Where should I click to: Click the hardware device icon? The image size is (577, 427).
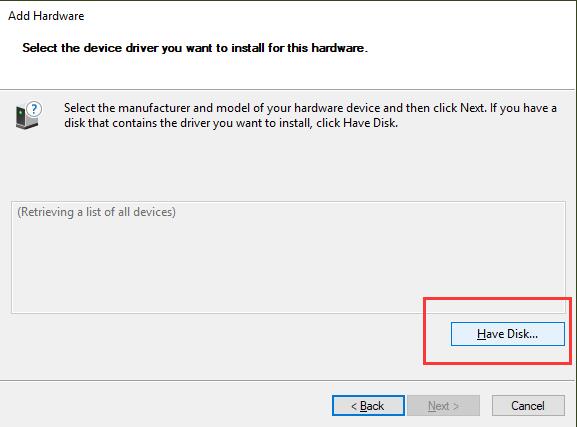click(x=26, y=117)
